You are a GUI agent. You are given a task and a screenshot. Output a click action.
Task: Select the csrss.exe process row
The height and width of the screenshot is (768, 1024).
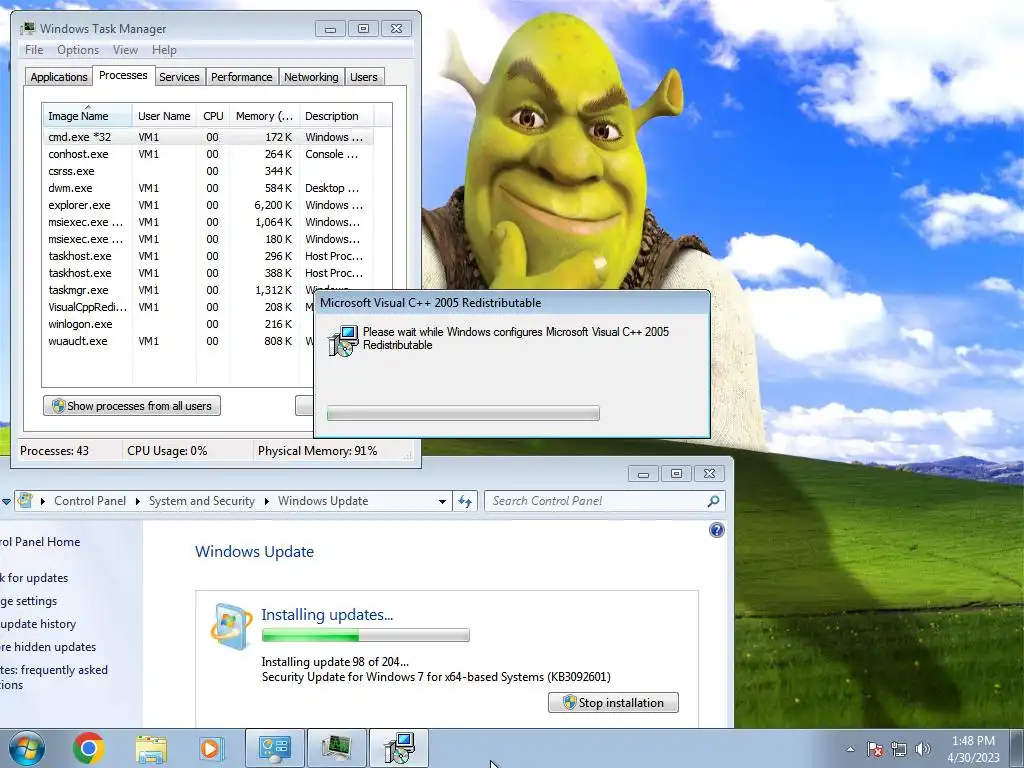(208, 171)
